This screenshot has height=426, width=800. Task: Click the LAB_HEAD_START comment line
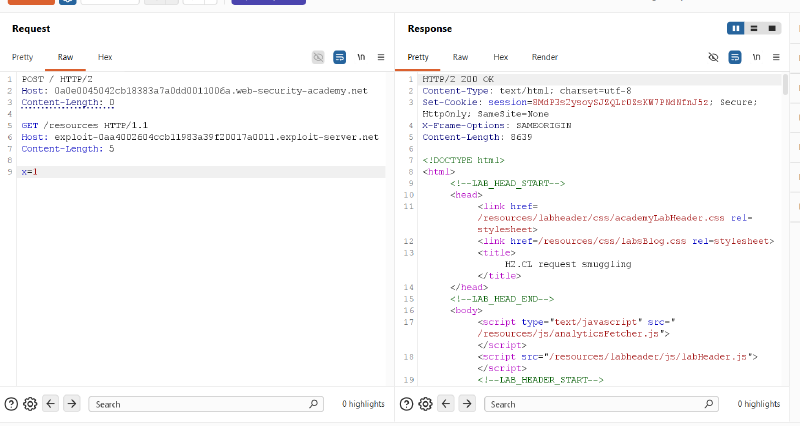coord(508,183)
